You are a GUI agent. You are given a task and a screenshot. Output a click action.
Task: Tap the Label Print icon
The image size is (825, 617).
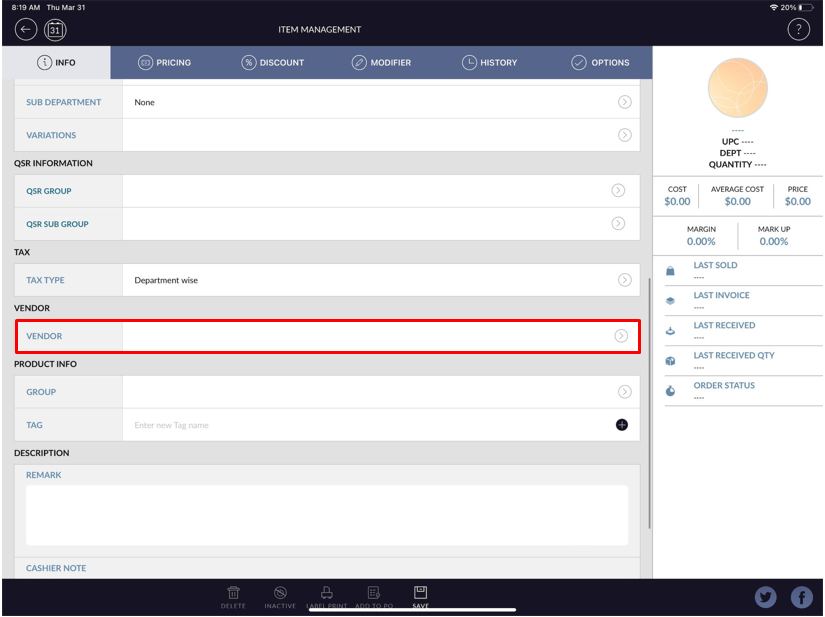pyautogui.click(x=326, y=596)
